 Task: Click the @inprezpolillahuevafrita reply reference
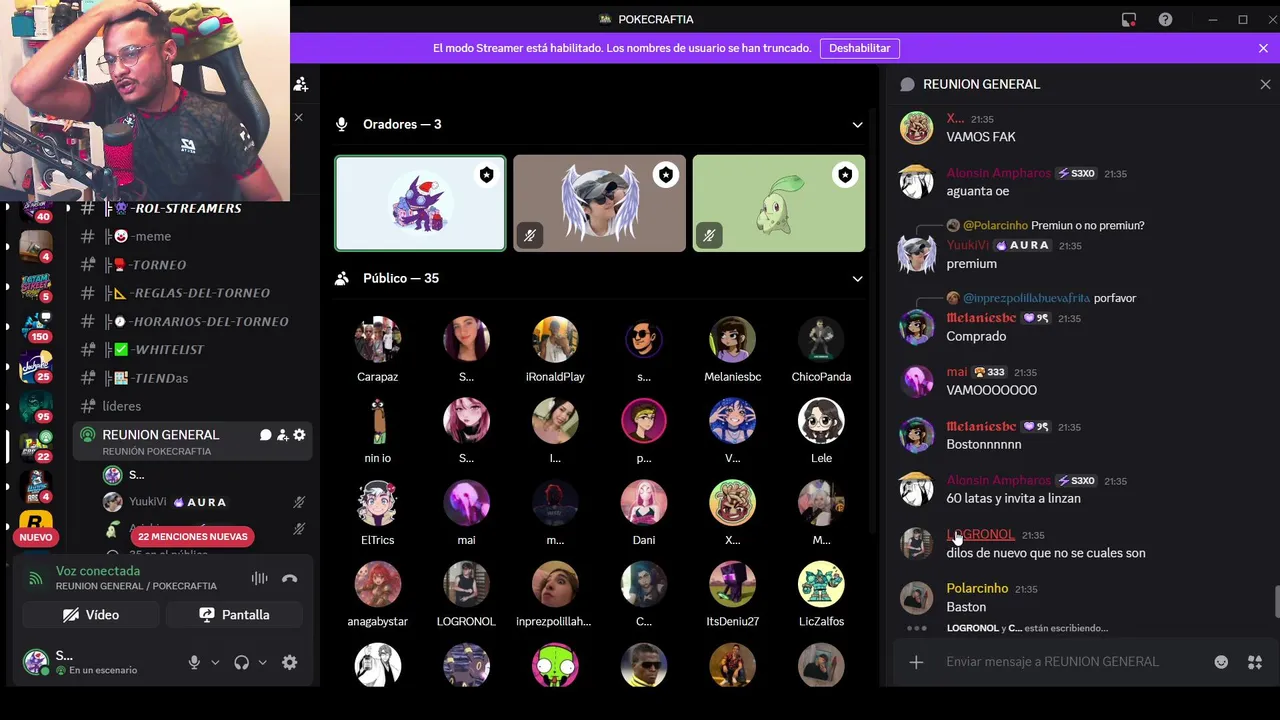point(1026,298)
